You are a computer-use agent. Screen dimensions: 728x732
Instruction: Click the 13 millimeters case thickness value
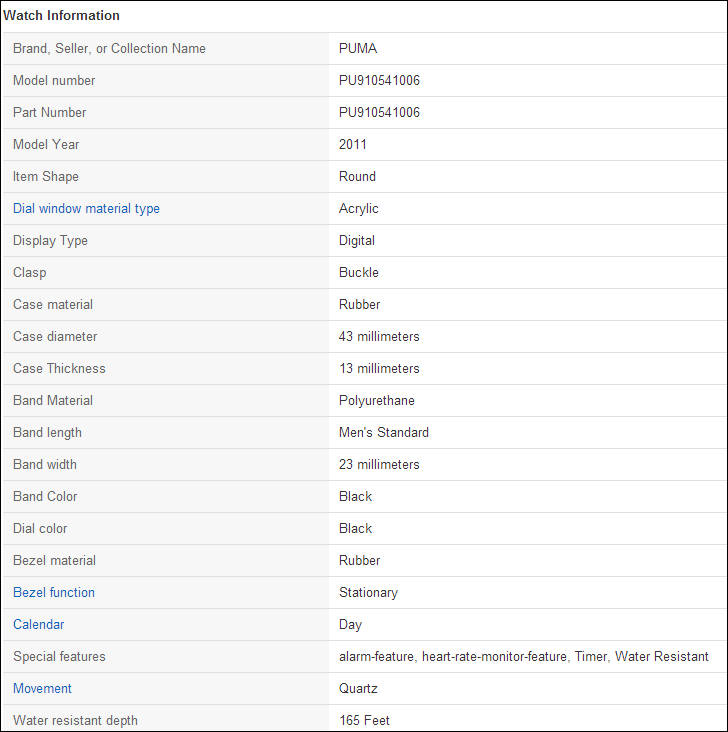pos(379,369)
